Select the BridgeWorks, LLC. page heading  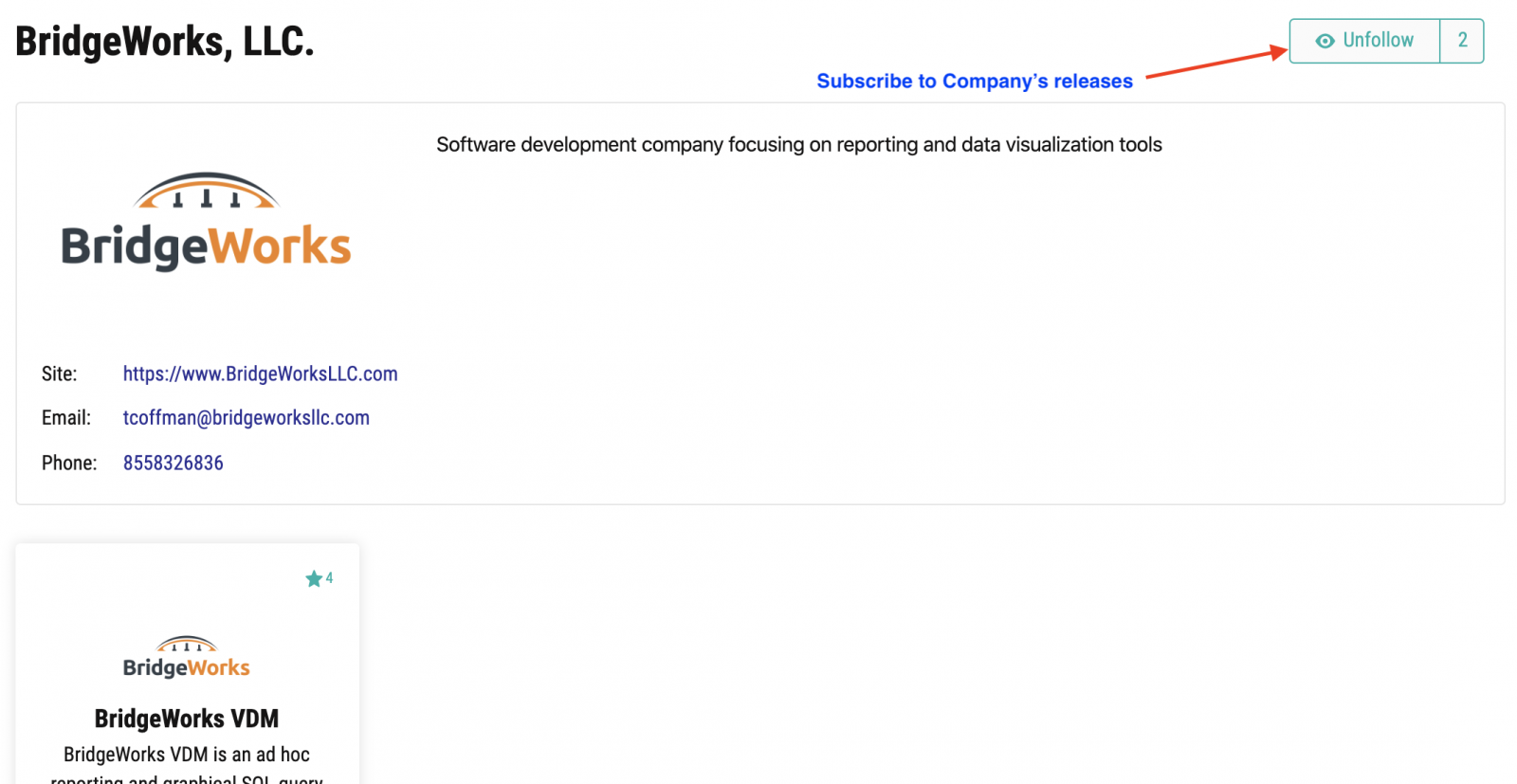pyautogui.click(x=164, y=42)
